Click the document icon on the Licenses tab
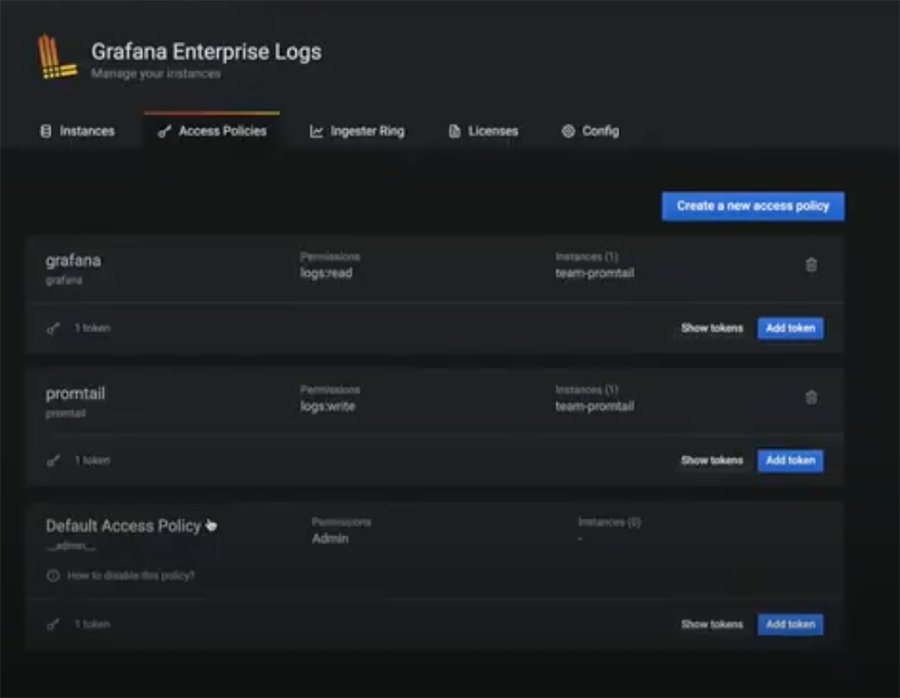Screen dimensions: 900x698 point(454,131)
